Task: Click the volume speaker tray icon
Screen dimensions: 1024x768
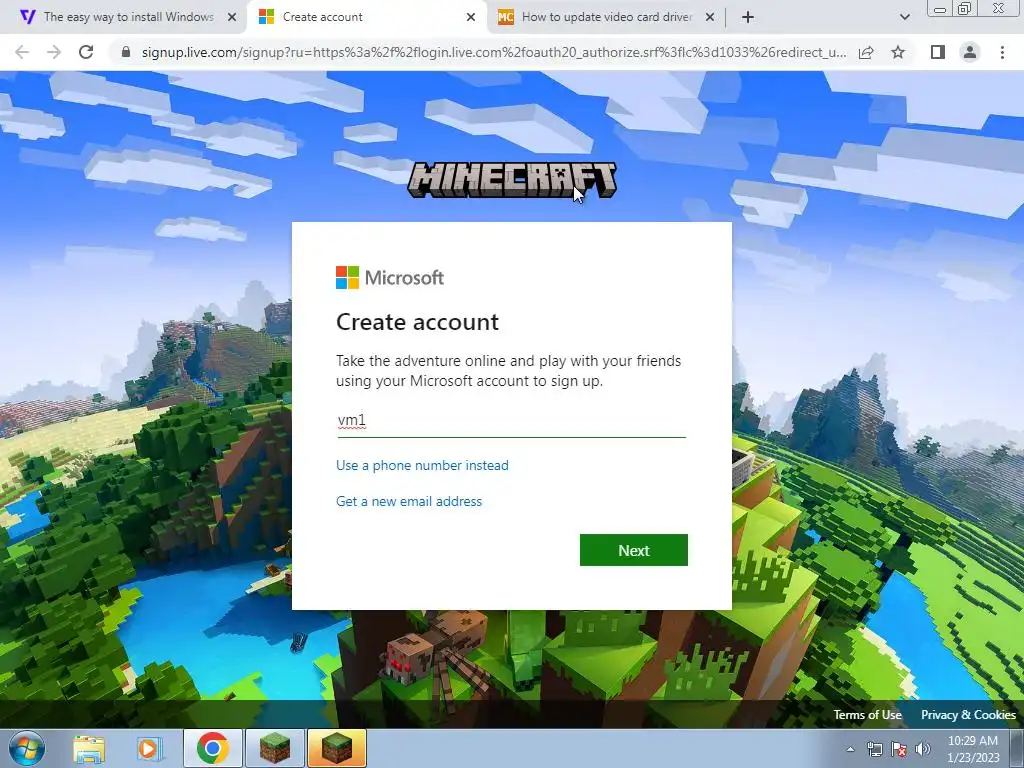Action: (922, 749)
